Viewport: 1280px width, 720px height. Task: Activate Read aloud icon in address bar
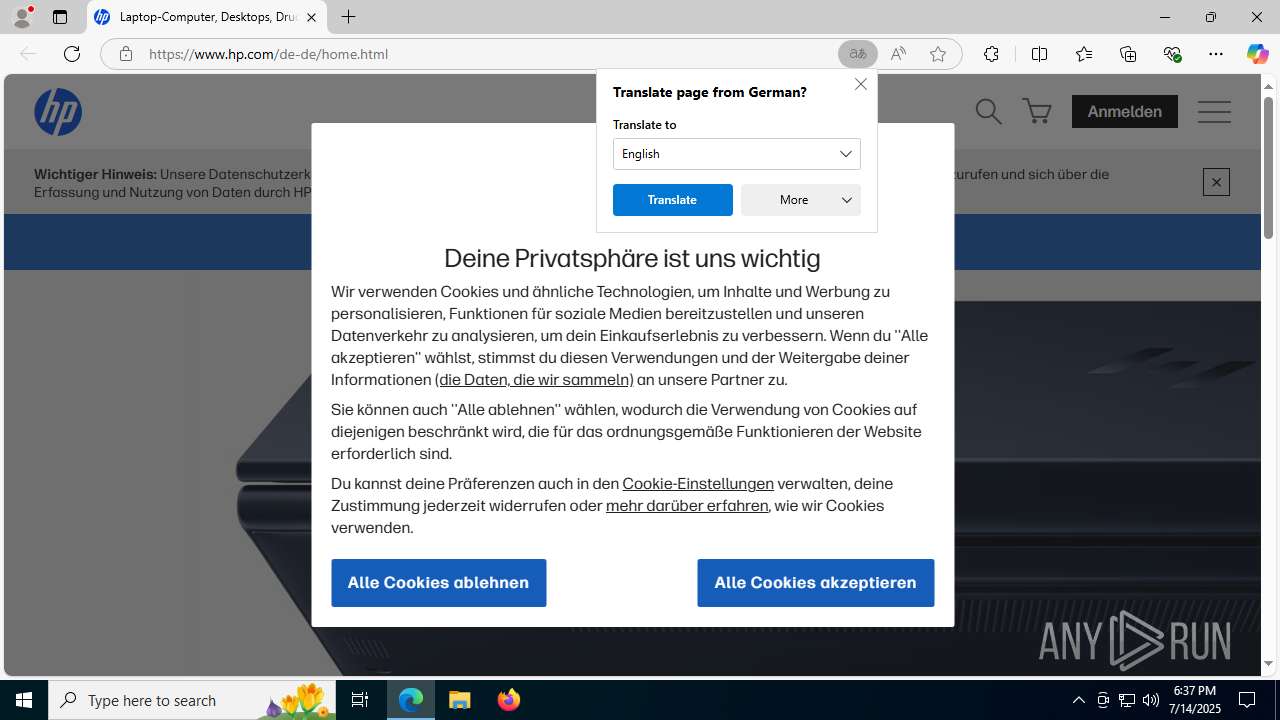coord(898,54)
